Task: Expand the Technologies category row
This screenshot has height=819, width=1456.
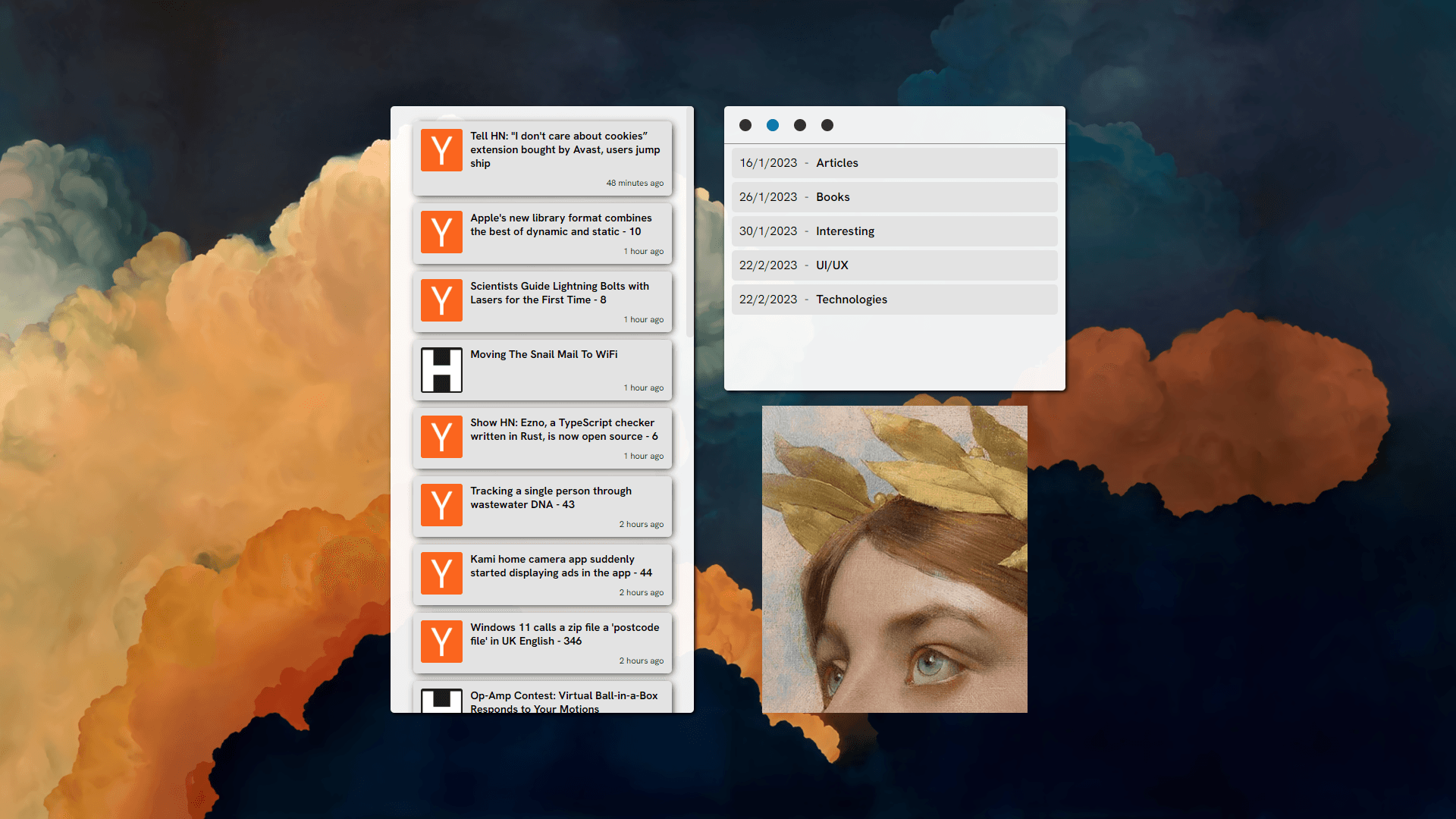Action: (892, 299)
